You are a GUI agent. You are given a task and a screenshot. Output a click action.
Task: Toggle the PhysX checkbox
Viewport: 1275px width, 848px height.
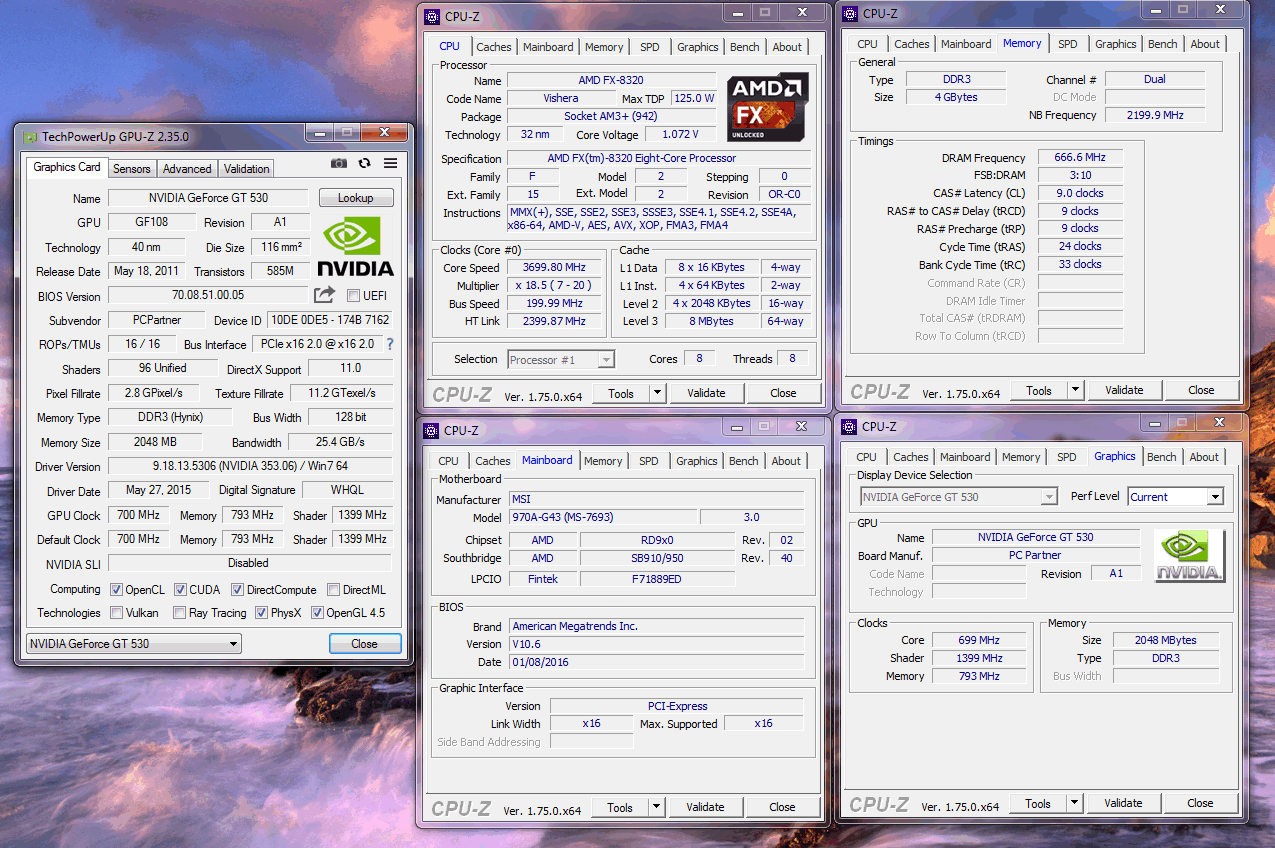tap(262, 613)
